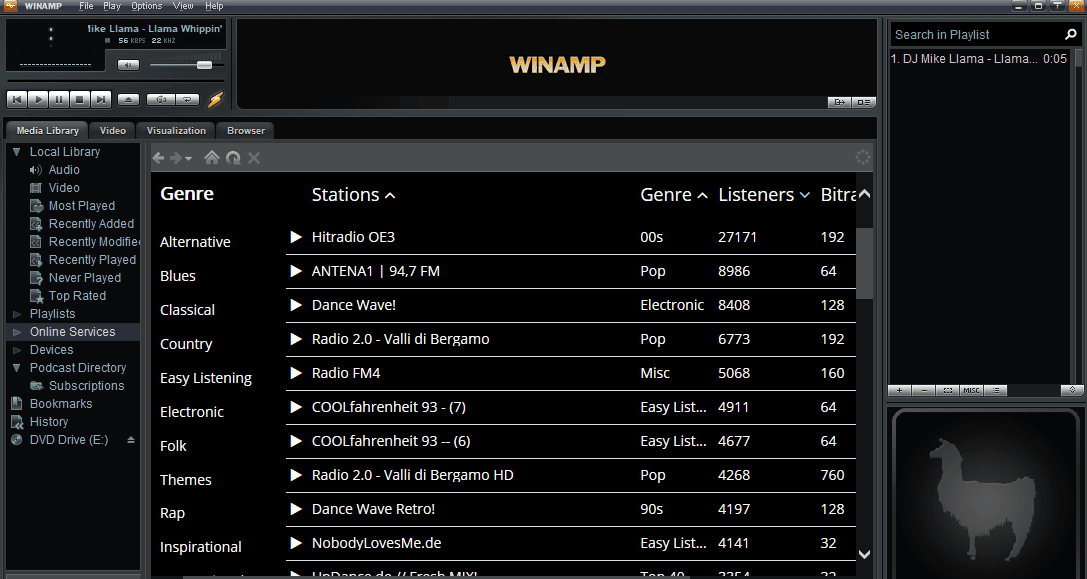Click the playlist search magnifier icon
The width and height of the screenshot is (1087, 579).
(1070, 35)
